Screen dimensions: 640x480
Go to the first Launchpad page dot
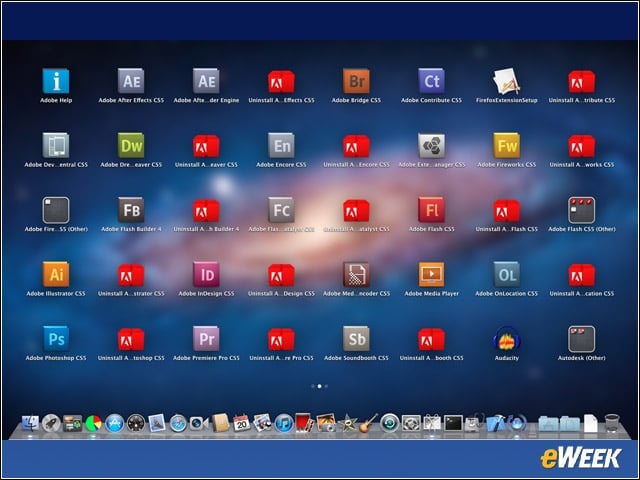[x=313, y=386]
